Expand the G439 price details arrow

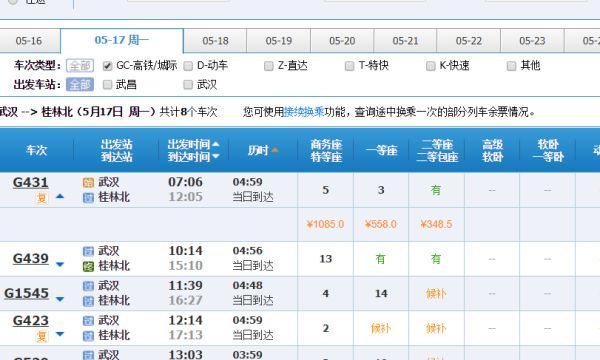[x=60, y=264]
